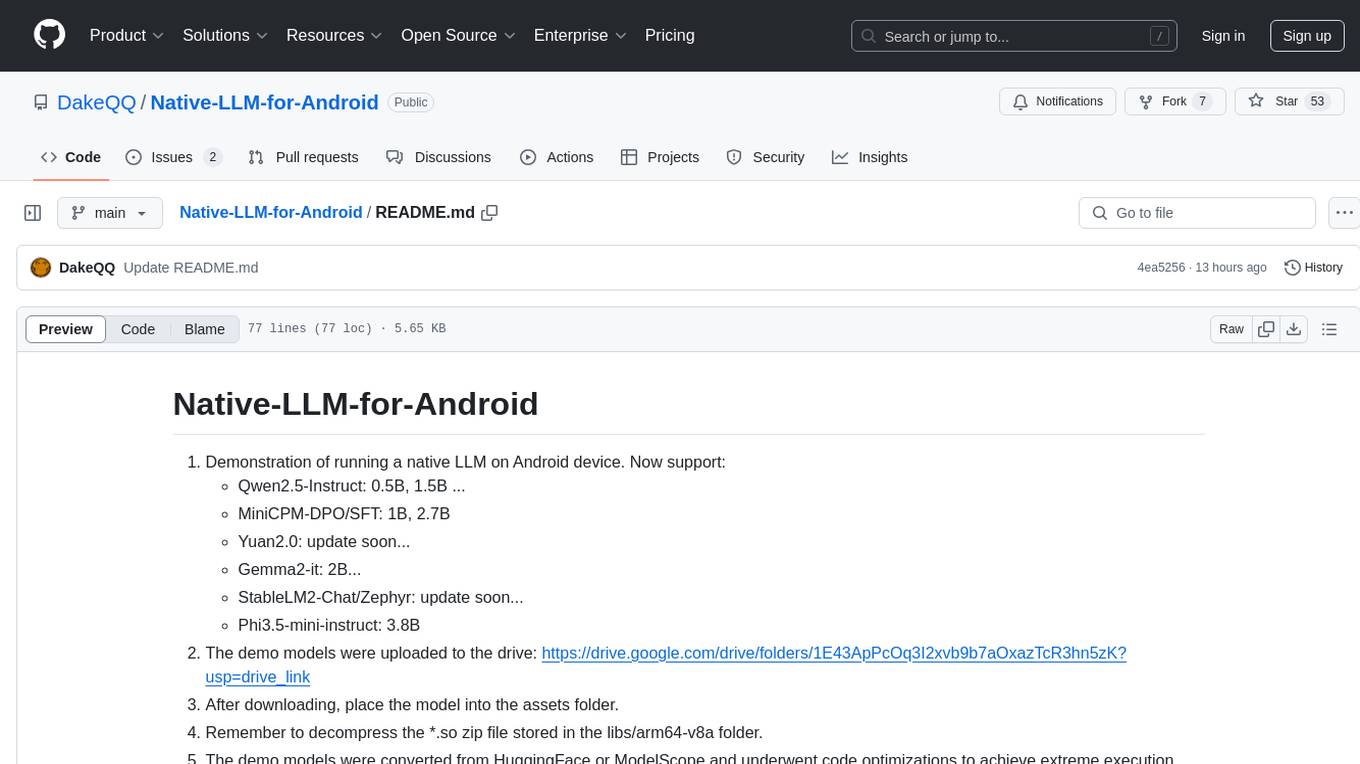Viewport: 1360px width, 764px height.
Task: Open the Issues tab
Action: tap(172, 157)
